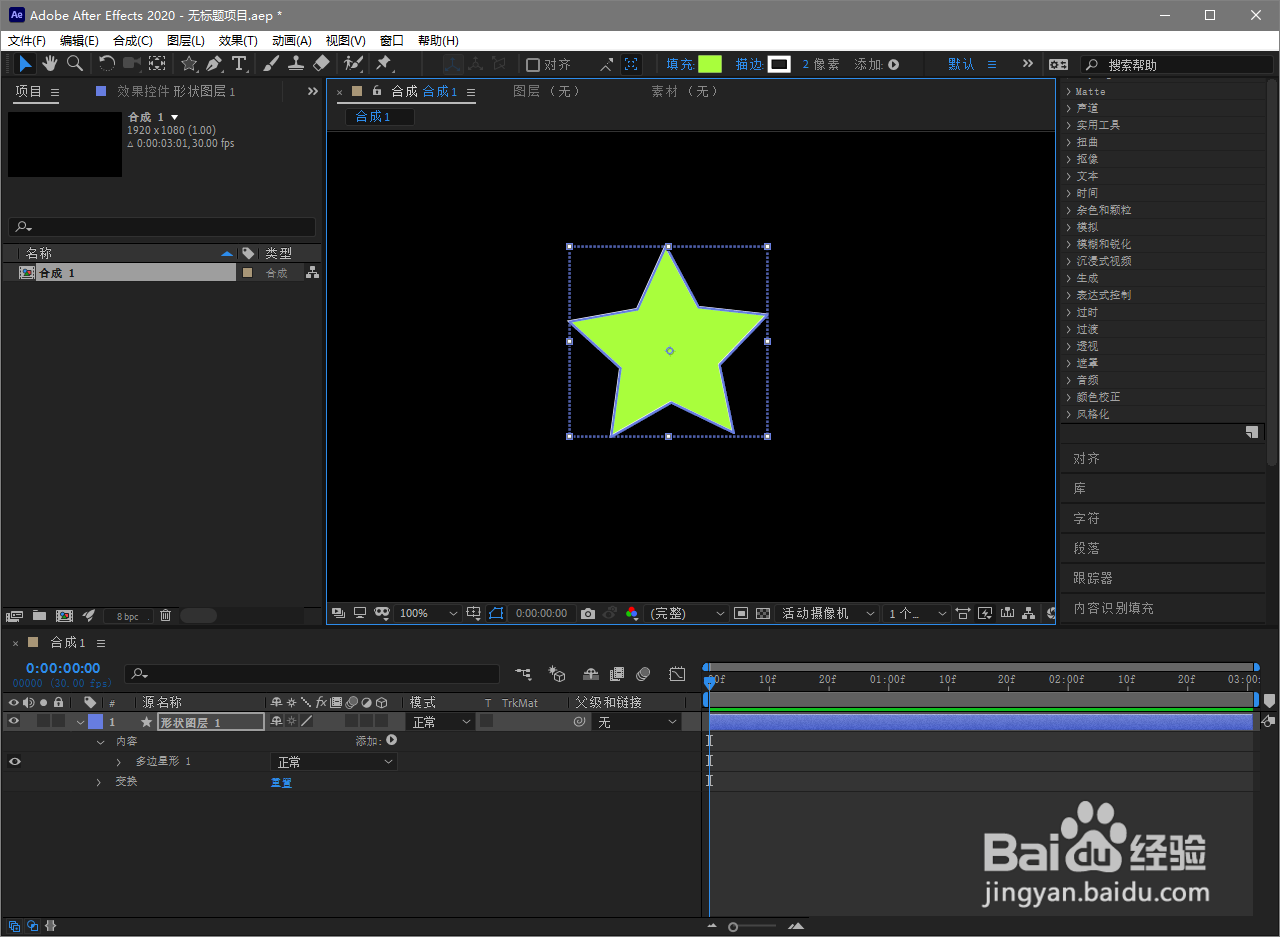The height and width of the screenshot is (937, 1280).
Task: Select the Type text tool
Action: coord(239,64)
